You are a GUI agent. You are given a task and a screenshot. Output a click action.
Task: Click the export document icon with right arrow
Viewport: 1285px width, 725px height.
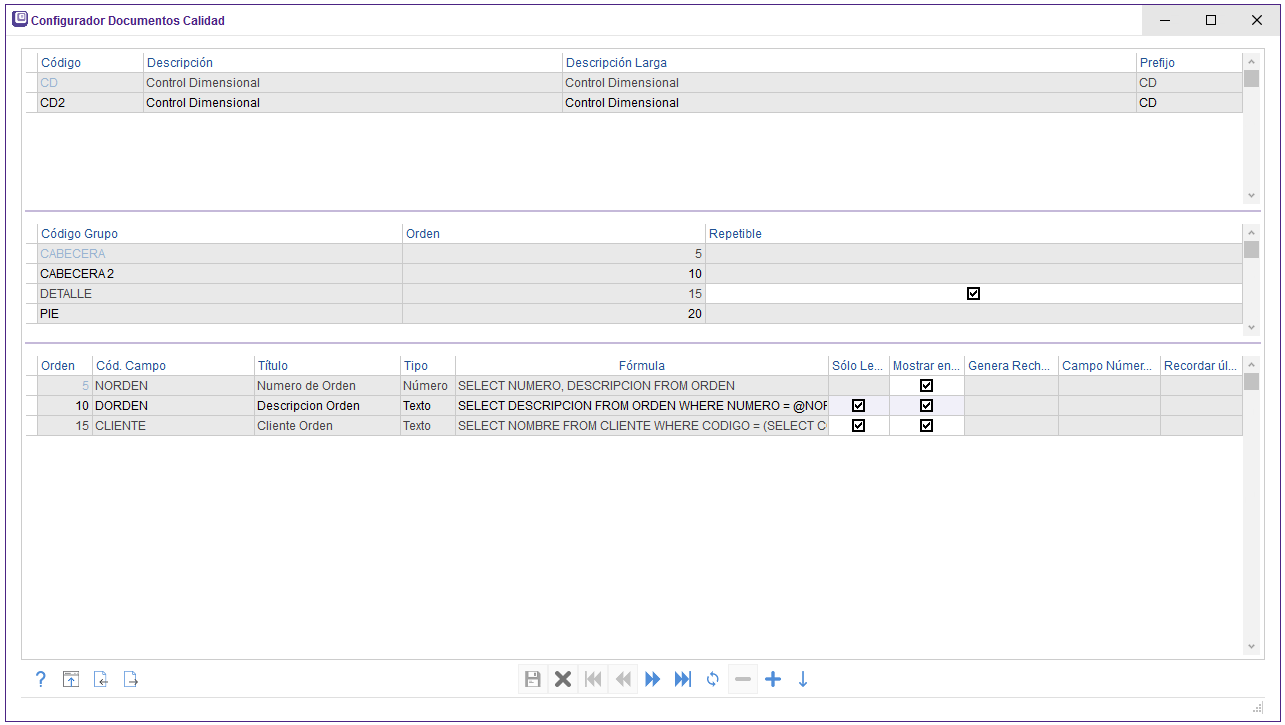tap(130, 680)
